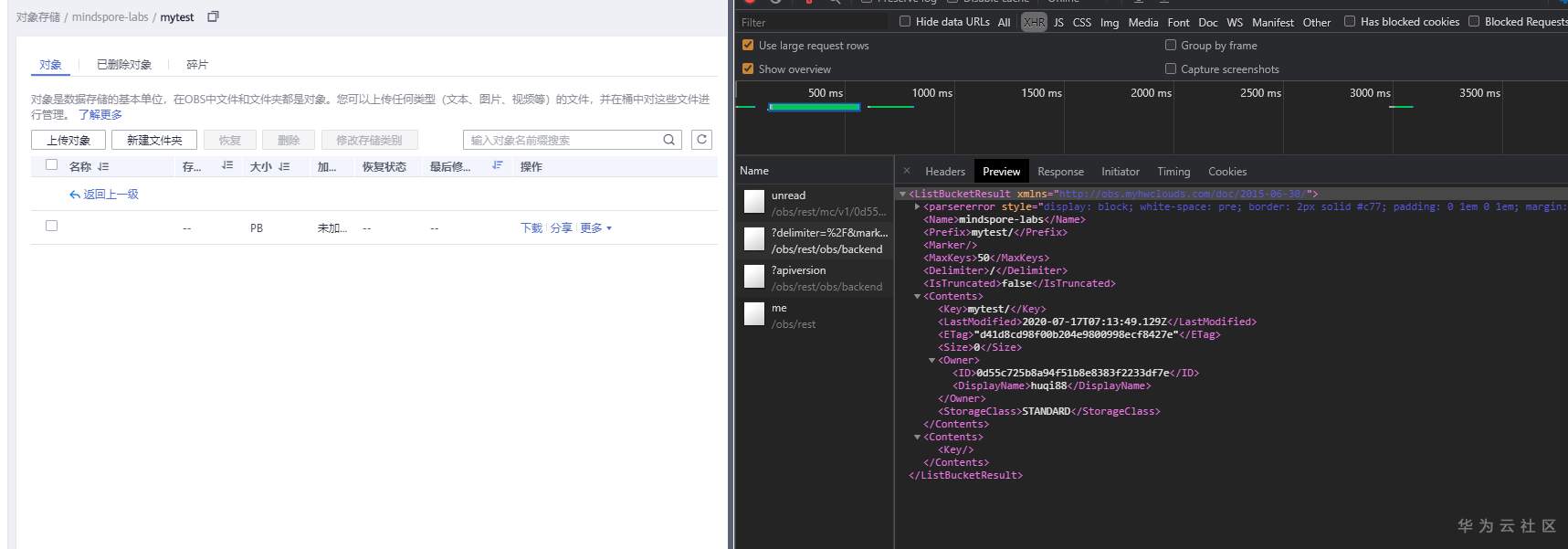Click the 分享 link in object row
1568x549 pixels.
pyautogui.click(x=562, y=227)
